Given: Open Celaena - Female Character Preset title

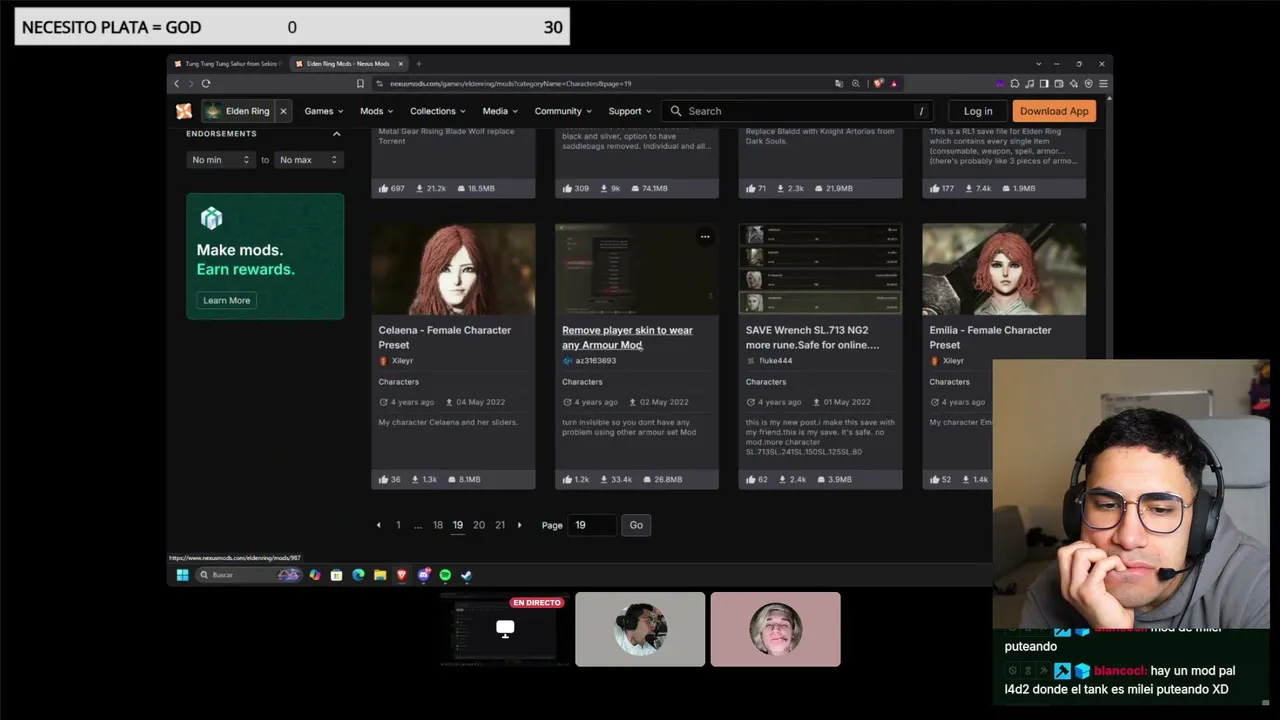Looking at the screenshot, I should pos(444,337).
